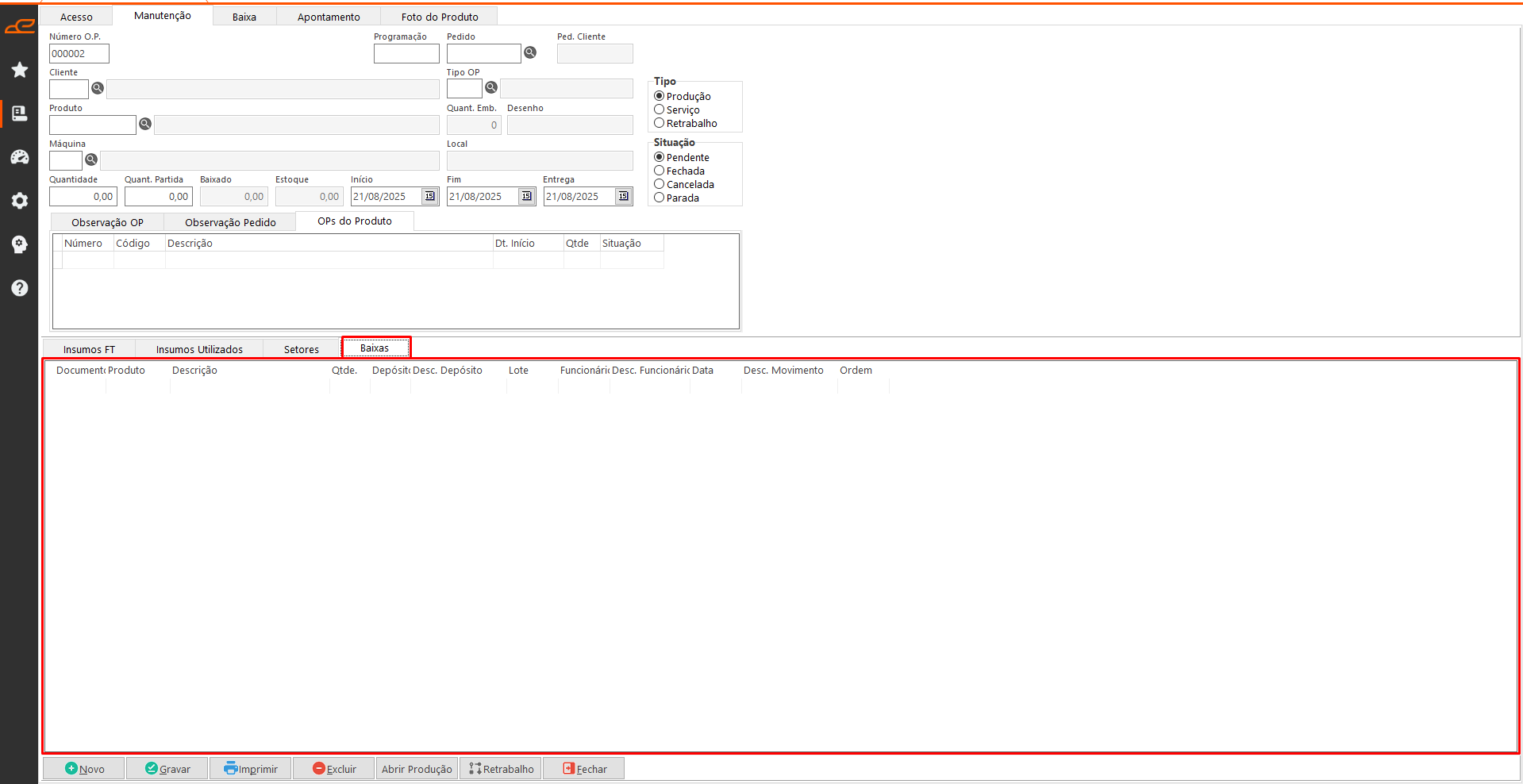This screenshot has width=1523, height=784.
Task: Click the search icon next to Pedido field
Action: click(530, 52)
